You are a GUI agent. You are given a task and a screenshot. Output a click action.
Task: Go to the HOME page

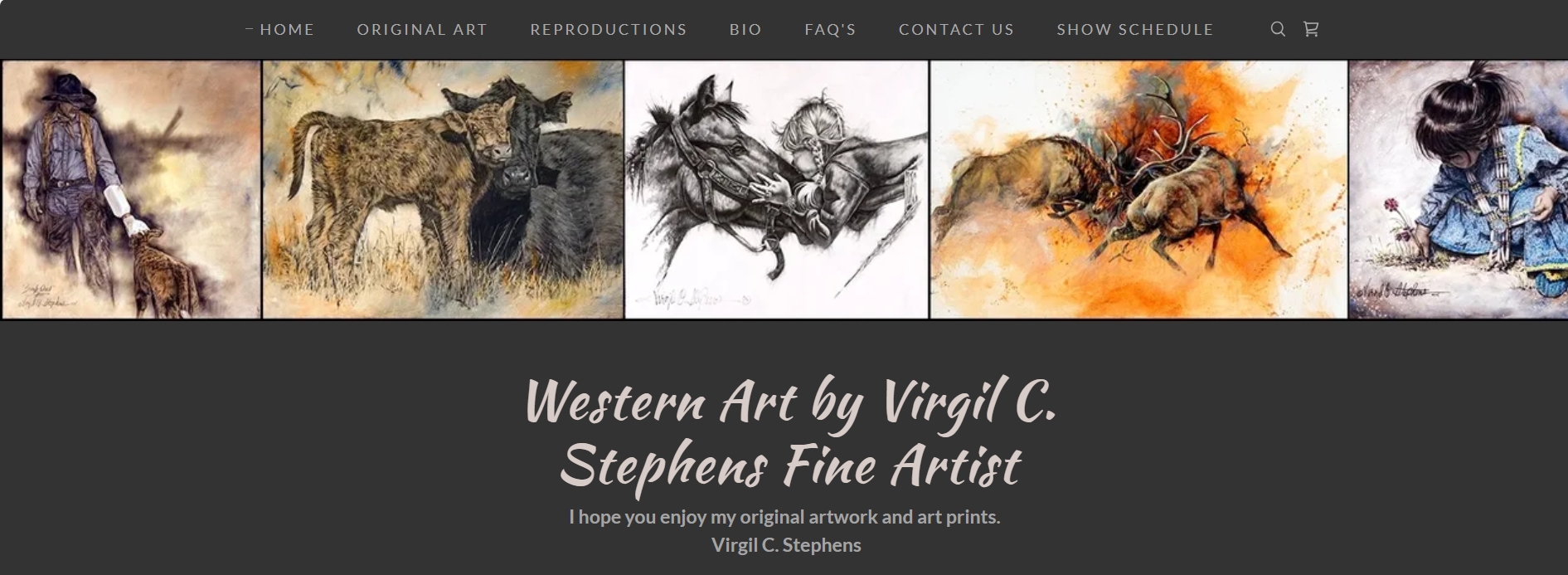287,29
